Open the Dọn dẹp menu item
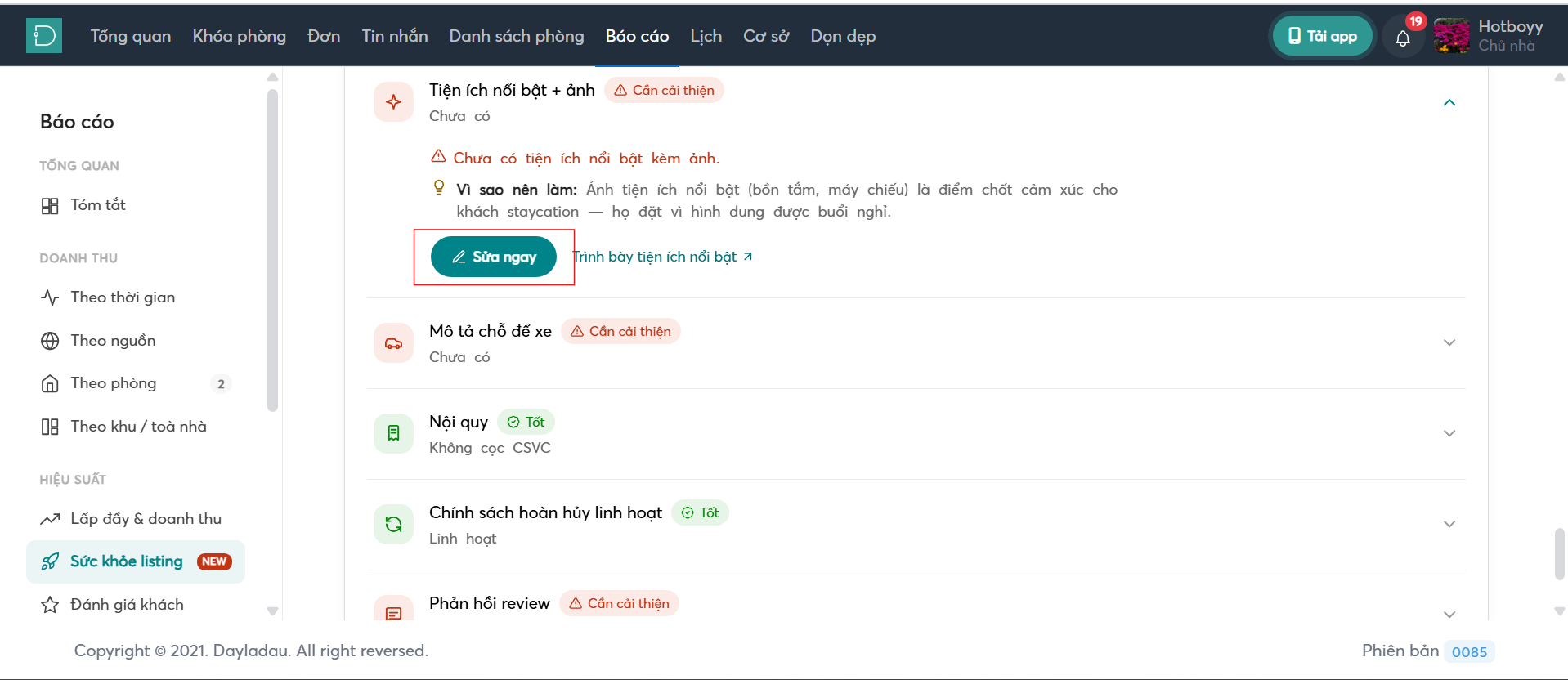1568x680 pixels. [x=843, y=36]
